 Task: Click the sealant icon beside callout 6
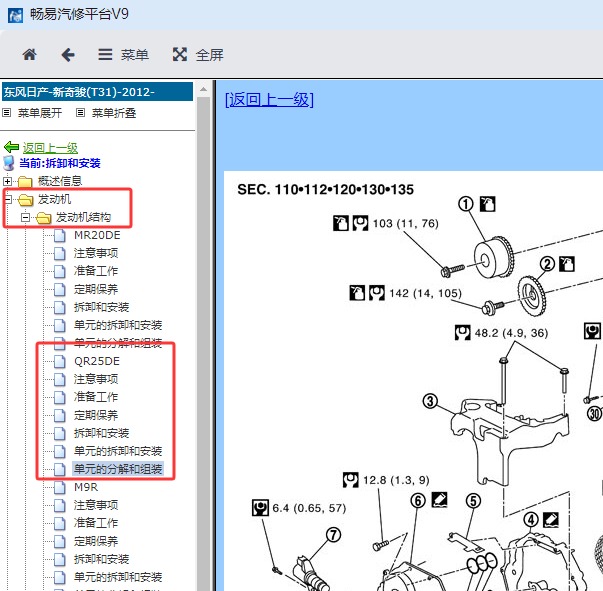pyautogui.click(x=439, y=499)
